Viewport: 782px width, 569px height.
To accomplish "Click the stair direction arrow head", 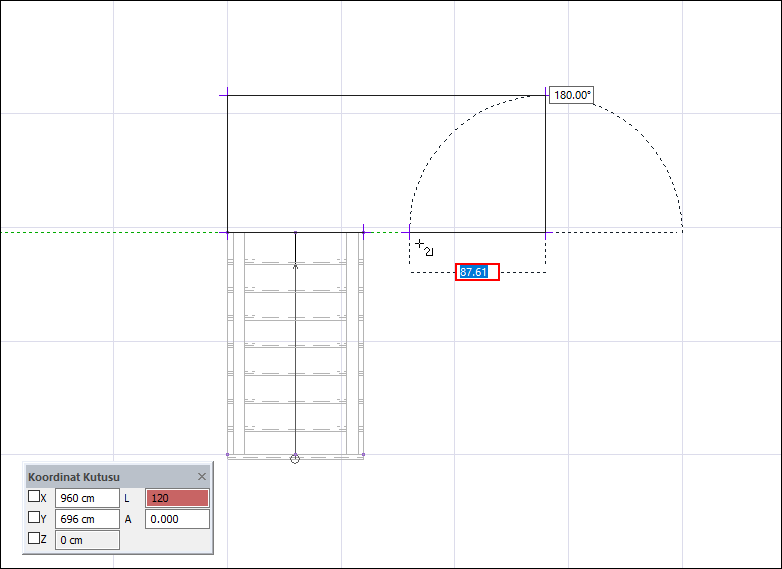I will click(x=295, y=266).
